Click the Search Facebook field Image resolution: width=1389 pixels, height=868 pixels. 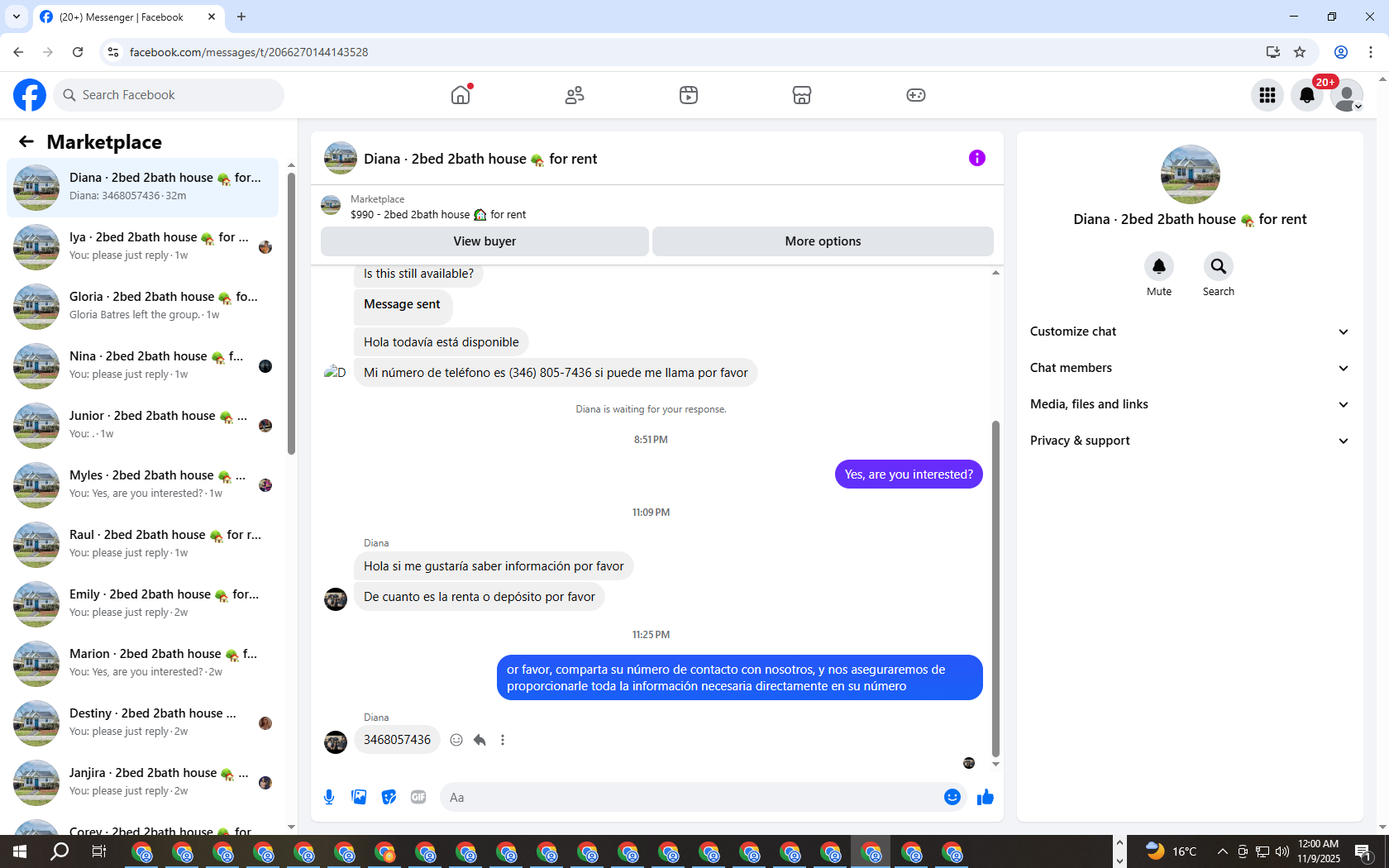click(169, 95)
